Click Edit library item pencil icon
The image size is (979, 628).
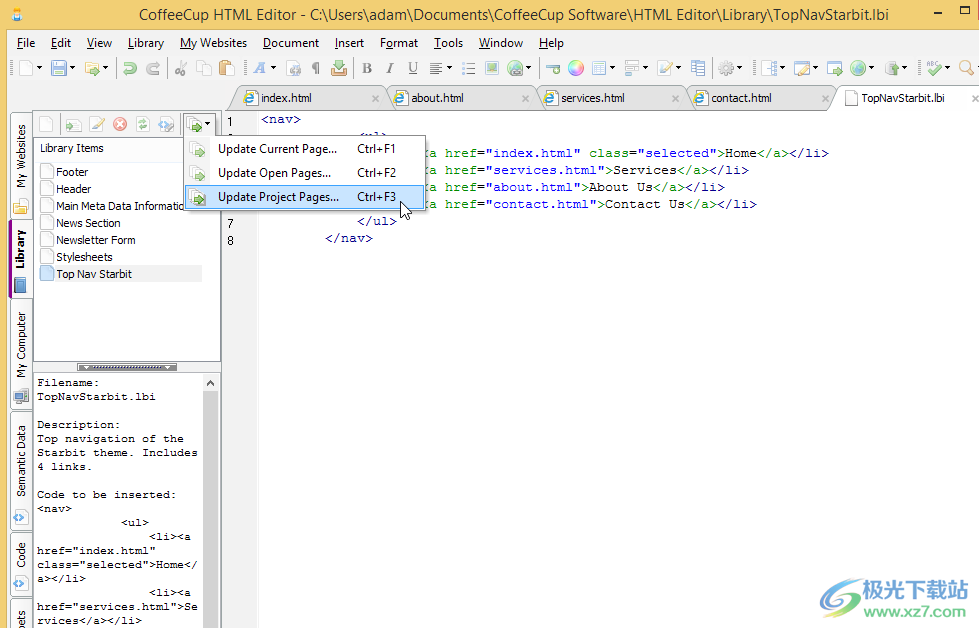pos(97,124)
